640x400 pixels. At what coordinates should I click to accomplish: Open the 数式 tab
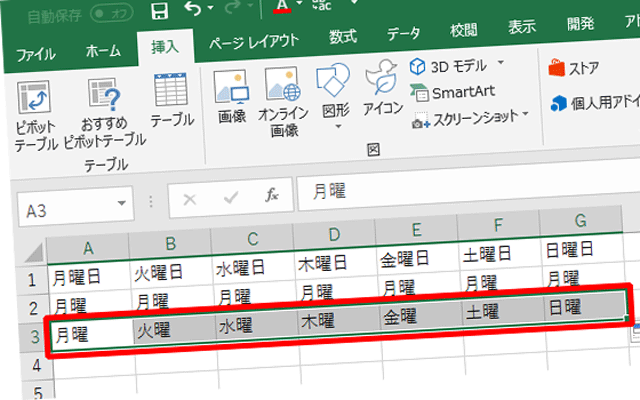[x=343, y=37]
